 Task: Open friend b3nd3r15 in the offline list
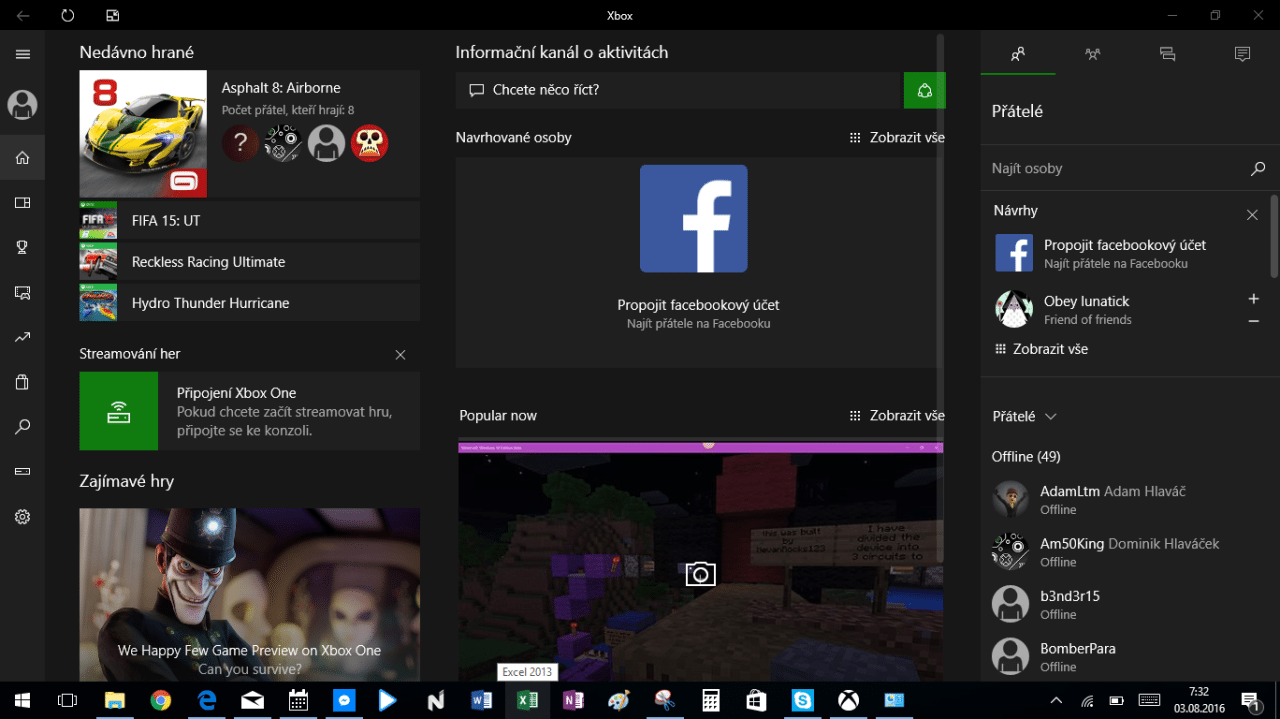click(1125, 604)
